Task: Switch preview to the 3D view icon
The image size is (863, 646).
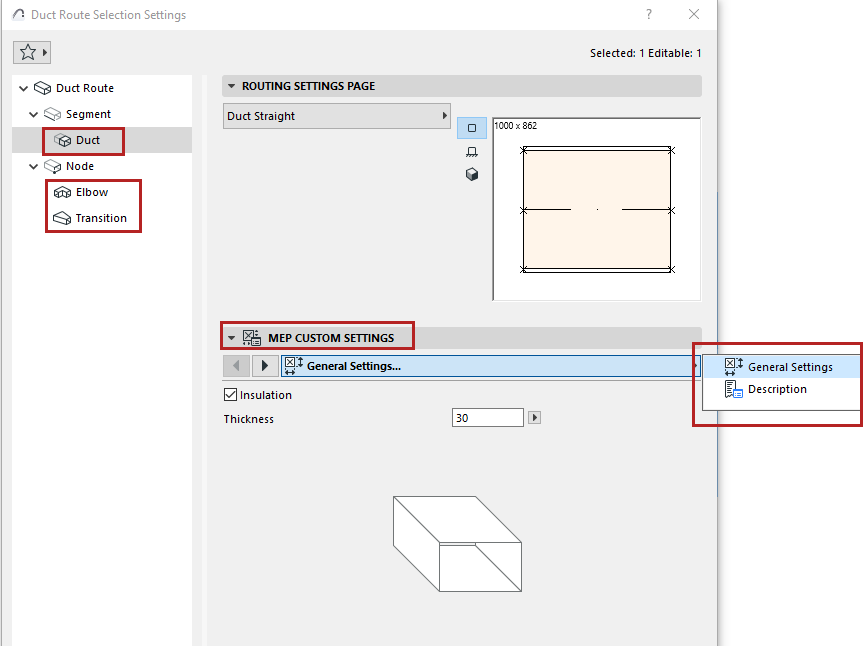Action: point(471,172)
